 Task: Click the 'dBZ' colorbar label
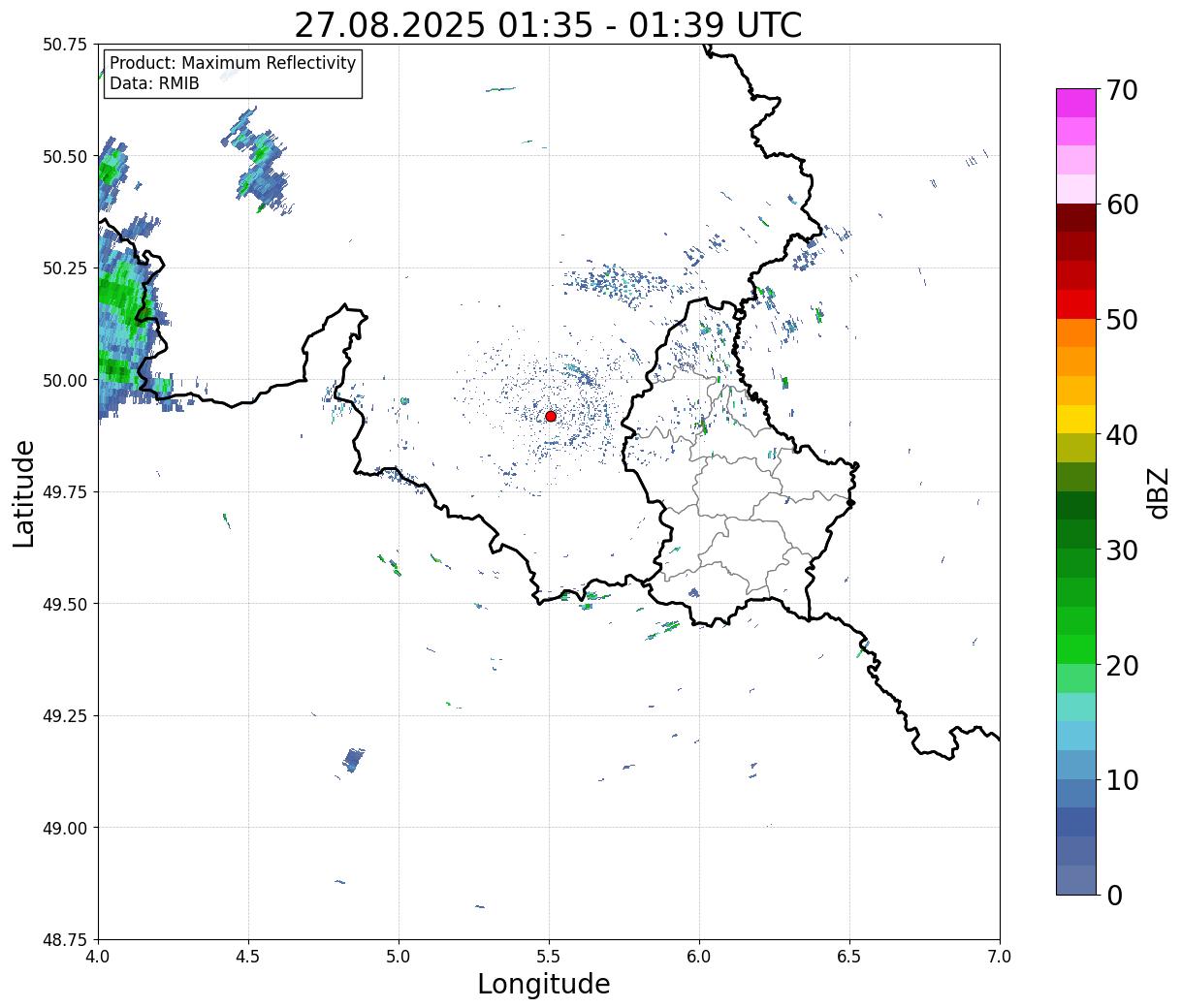[1158, 491]
